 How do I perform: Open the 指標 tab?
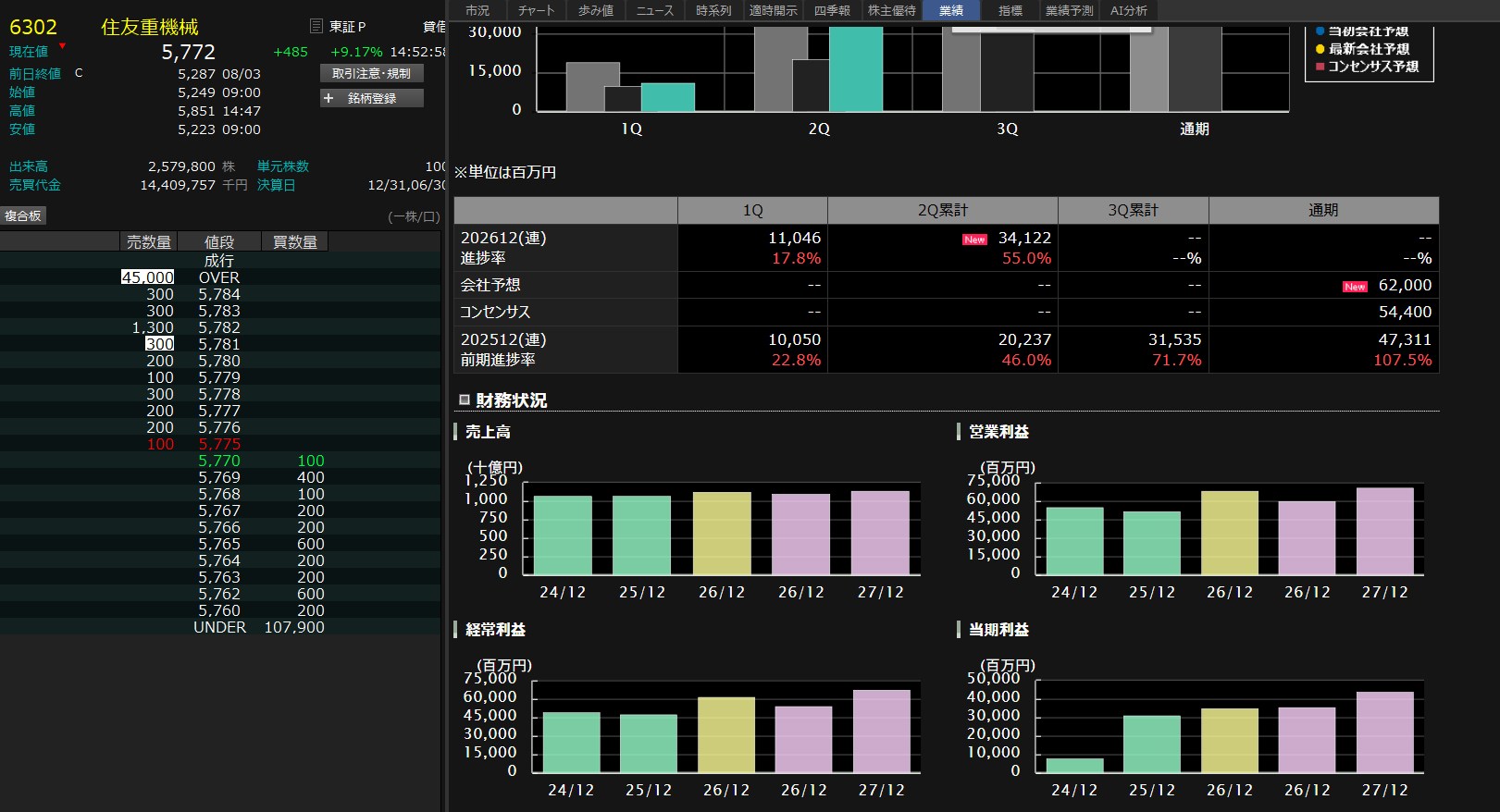[x=1010, y=10]
